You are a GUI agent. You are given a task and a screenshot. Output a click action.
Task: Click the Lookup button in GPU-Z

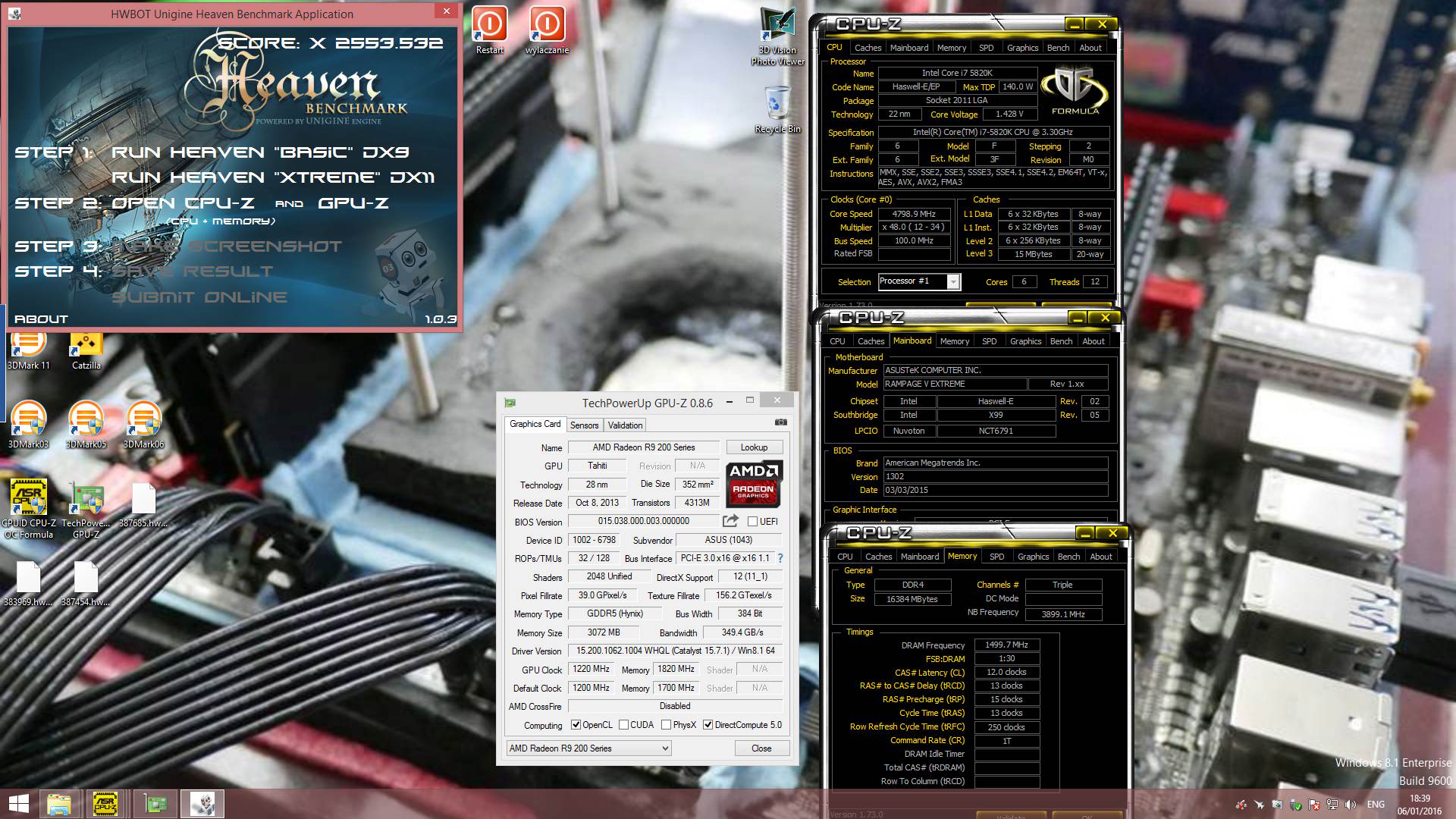coord(754,447)
